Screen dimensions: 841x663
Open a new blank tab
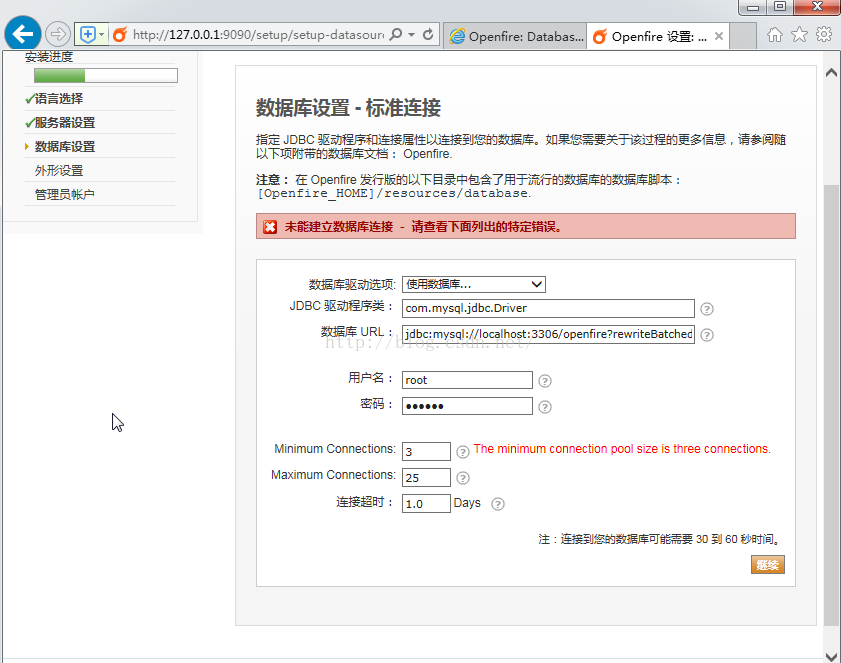pyautogui.click(x=743, y=36)
